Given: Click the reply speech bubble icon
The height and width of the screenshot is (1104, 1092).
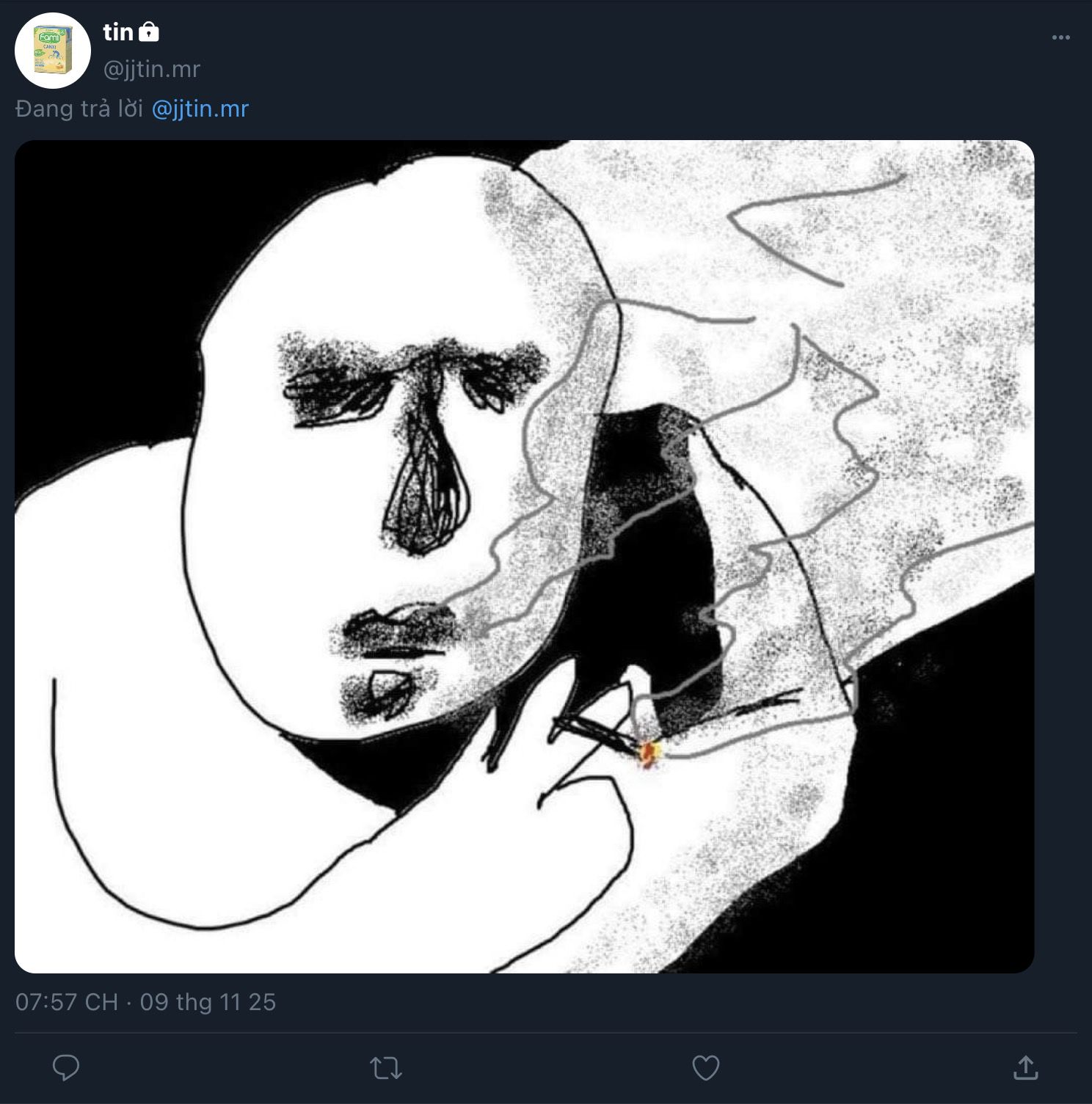Looking at the screenshot, I should tap(66, 1068).
